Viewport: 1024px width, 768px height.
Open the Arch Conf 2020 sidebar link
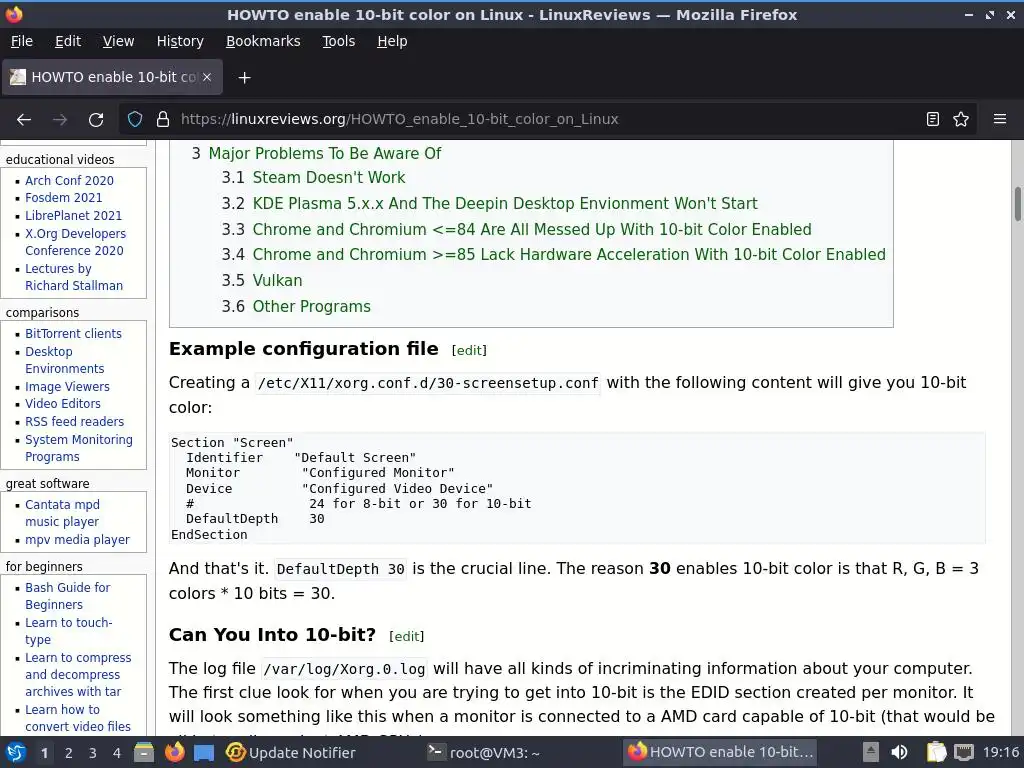click(x=69, y=180)
